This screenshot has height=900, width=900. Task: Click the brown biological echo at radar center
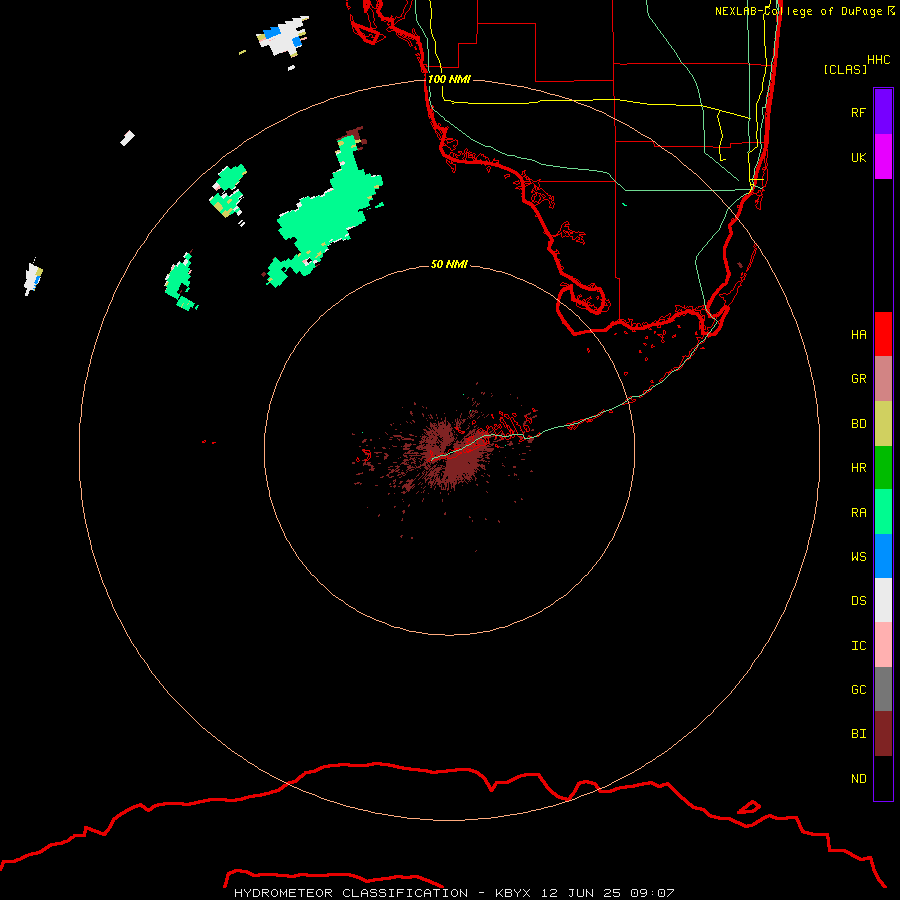point(453,453)
